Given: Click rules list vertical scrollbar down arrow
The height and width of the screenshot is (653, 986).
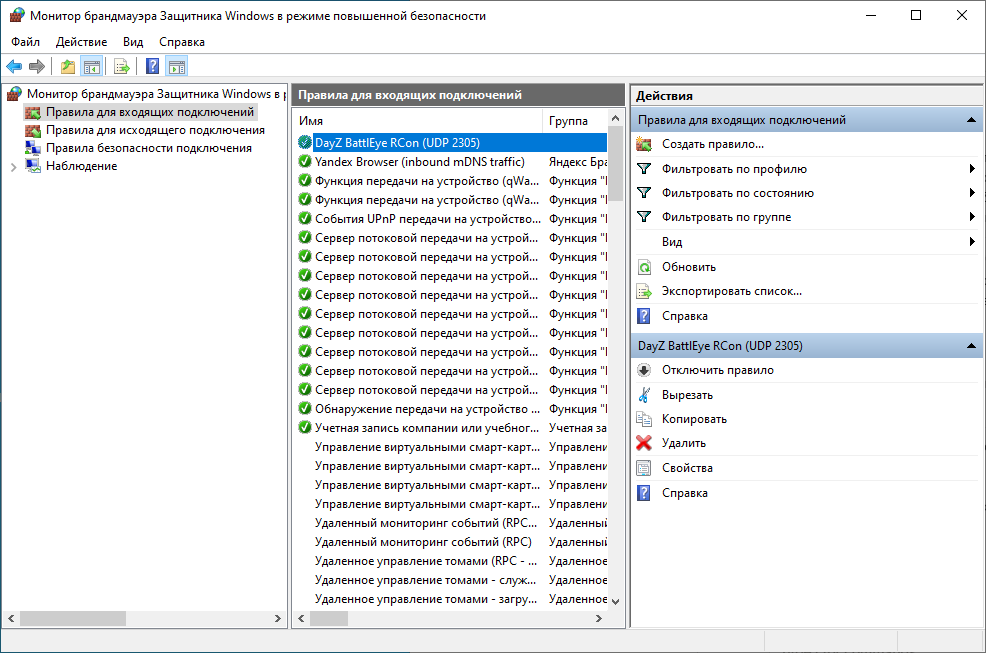Looking at the screenshot, I should click(616, 601).
